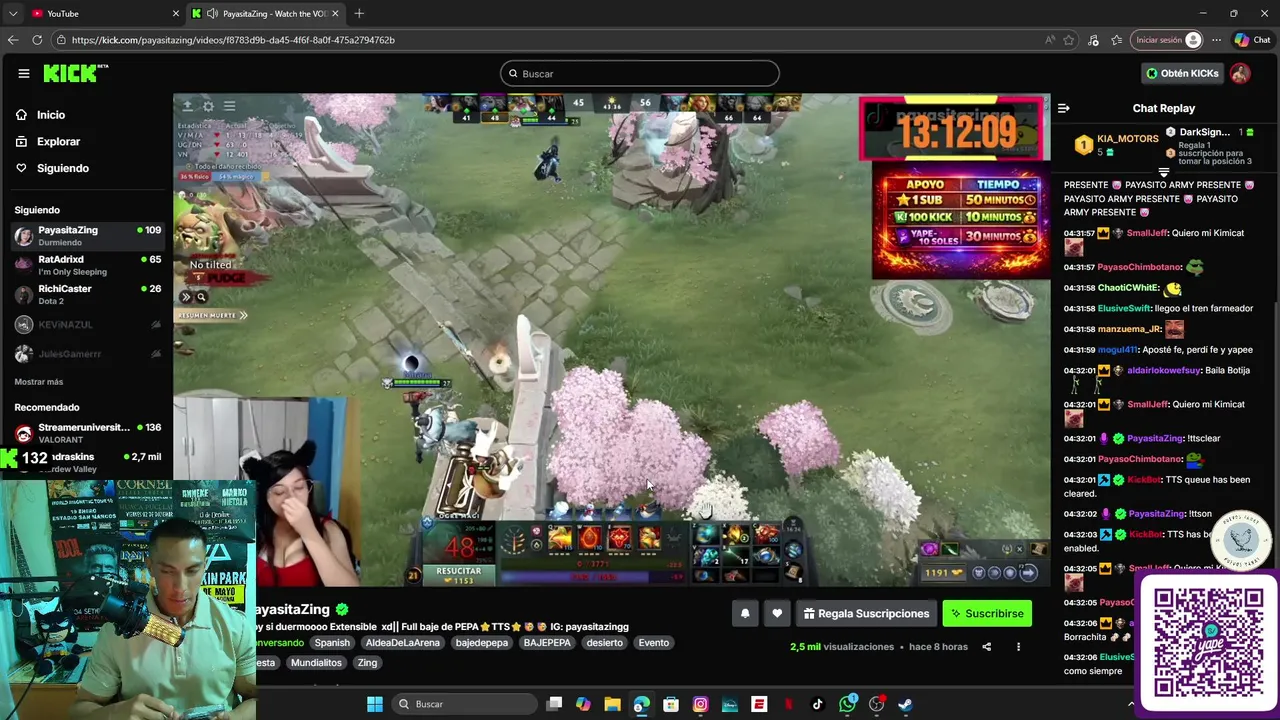The width and height of the screenshot is (1280, 720).
Task: Share the video with share icon
Action: (986, 647)
